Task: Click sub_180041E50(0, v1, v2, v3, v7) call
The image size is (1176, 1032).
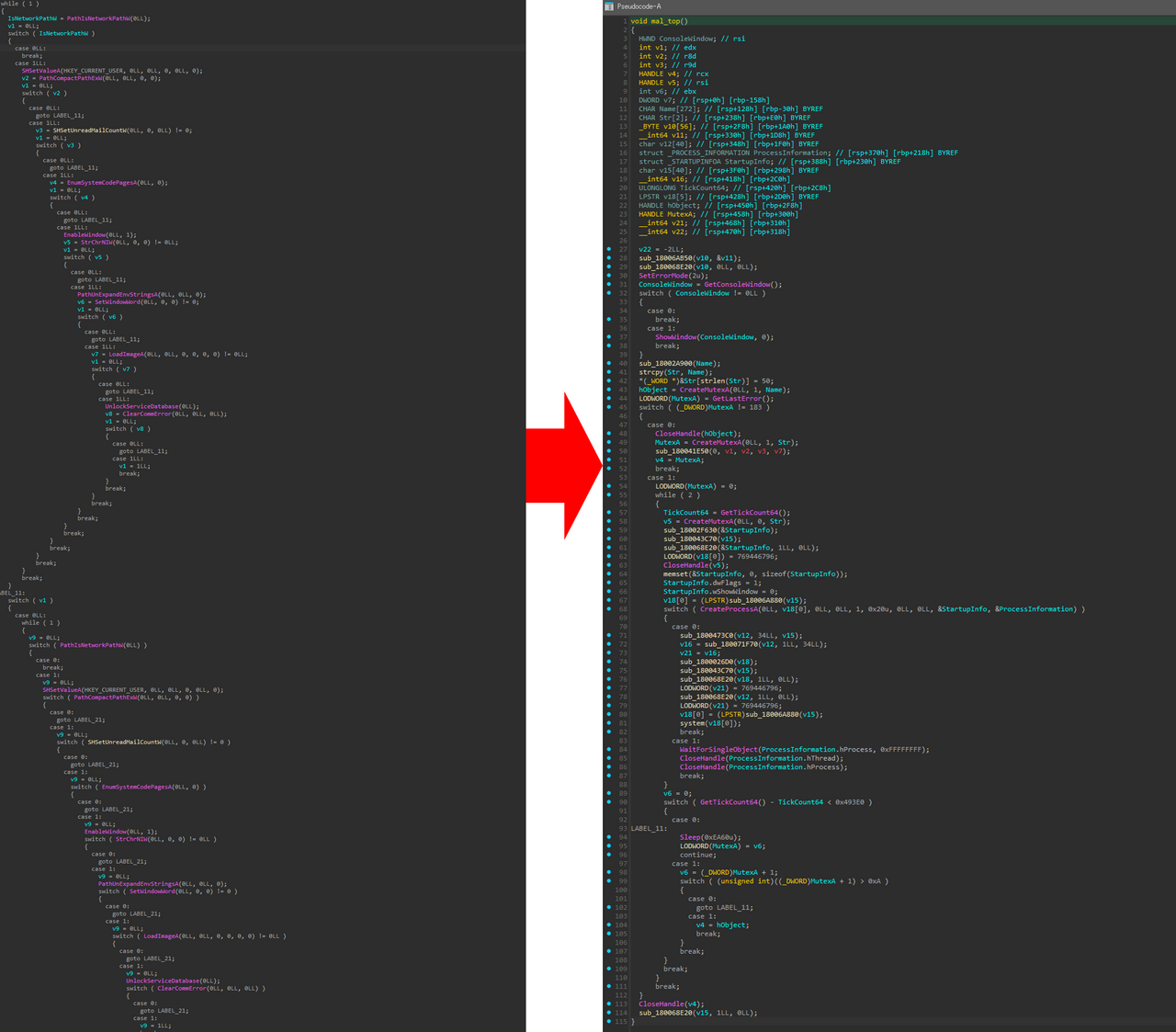Action: 722,451
